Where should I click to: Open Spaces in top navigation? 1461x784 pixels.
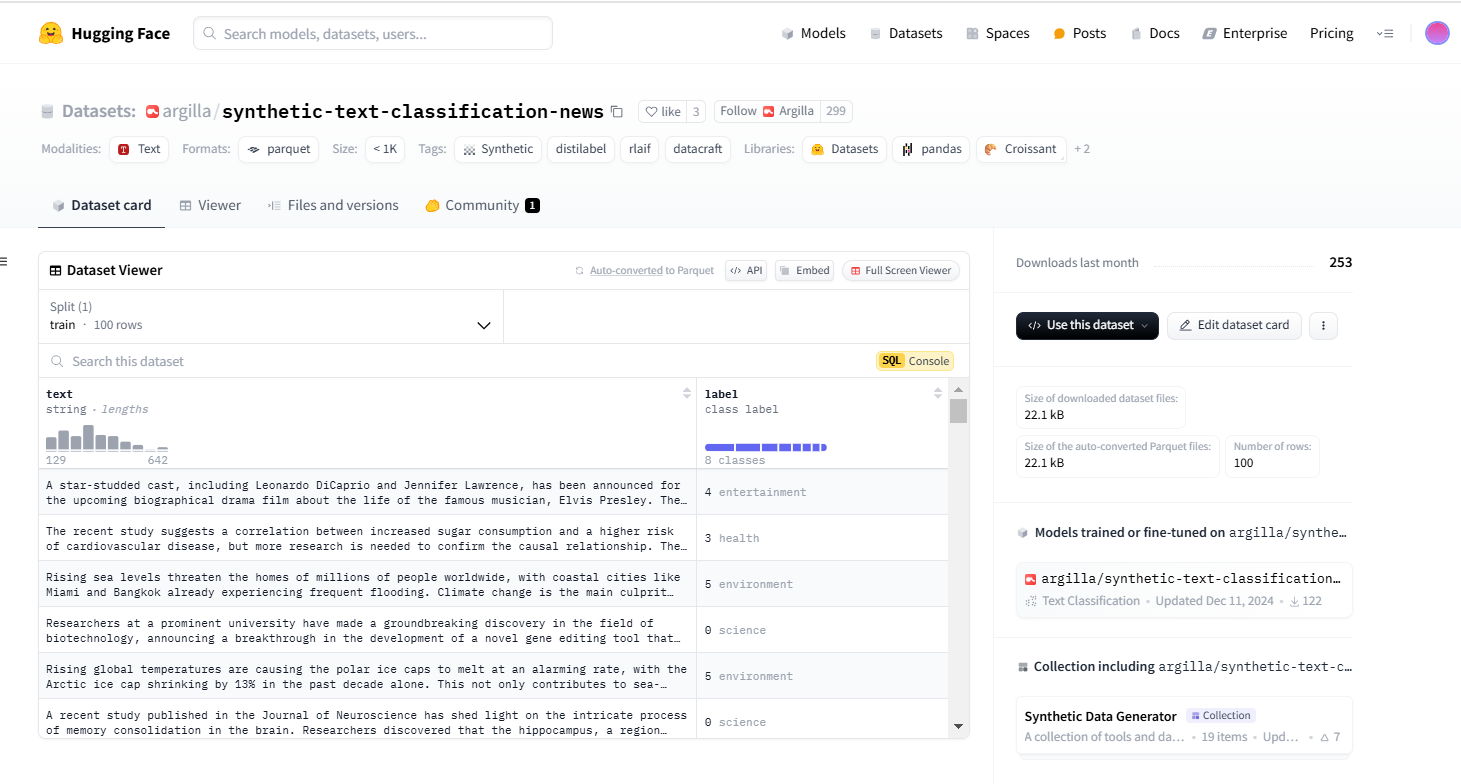(998, 33)
